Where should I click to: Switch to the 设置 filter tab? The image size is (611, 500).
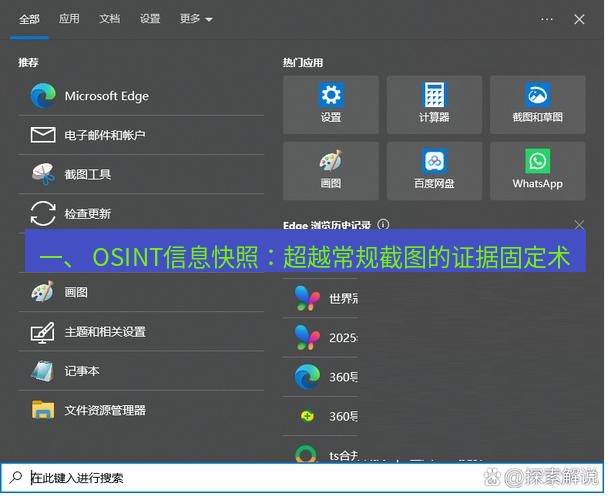(150, 18)
